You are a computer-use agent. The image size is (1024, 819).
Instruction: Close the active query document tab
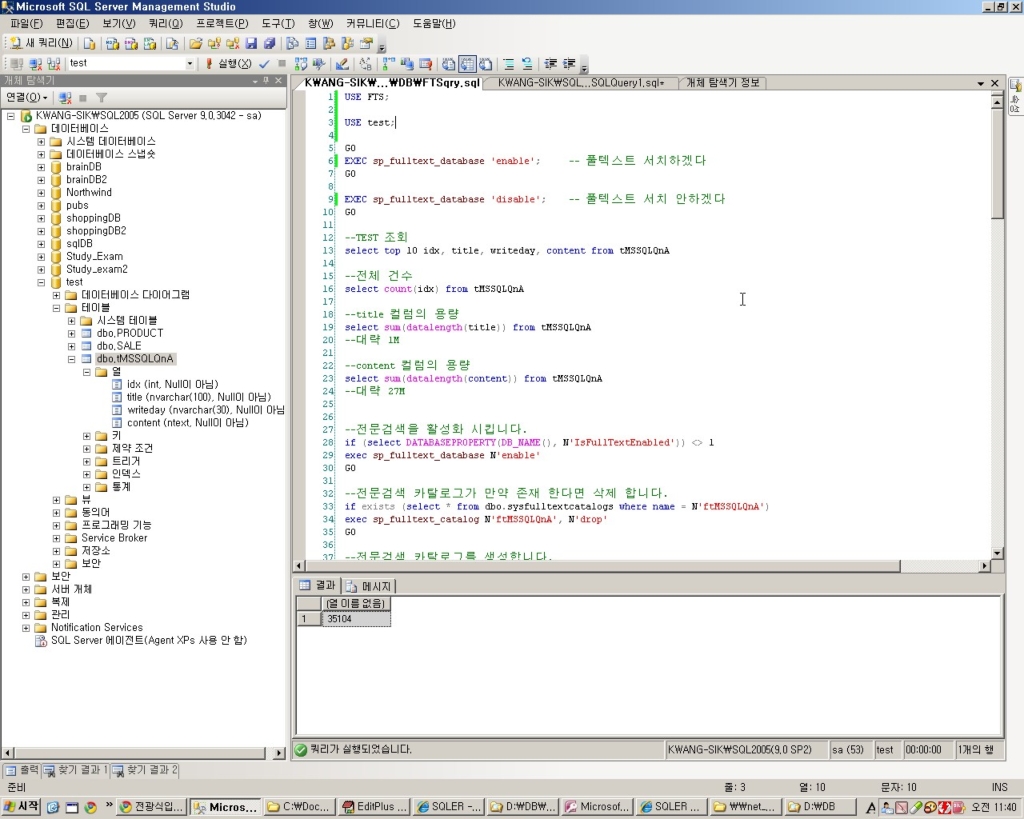[x=995, y=83]
